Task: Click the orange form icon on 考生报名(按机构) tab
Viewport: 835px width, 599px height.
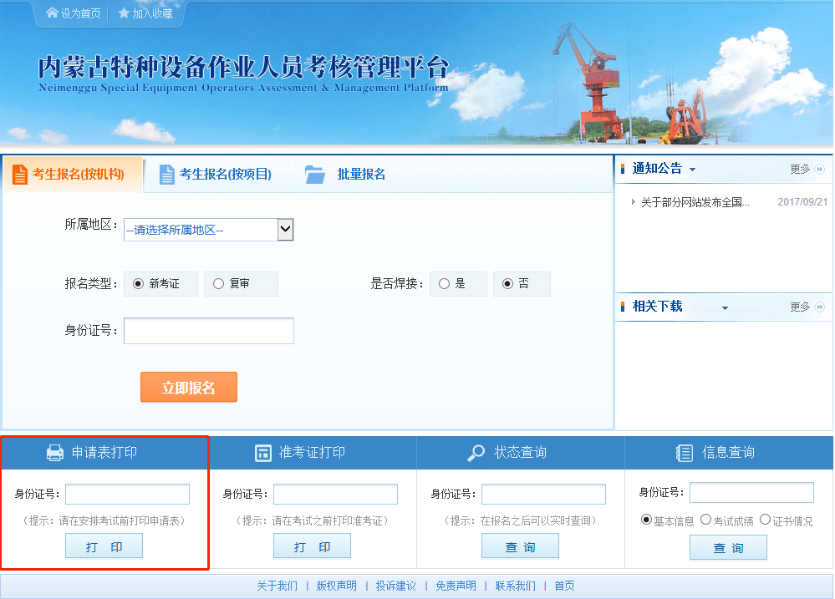Action: [20, 173]
